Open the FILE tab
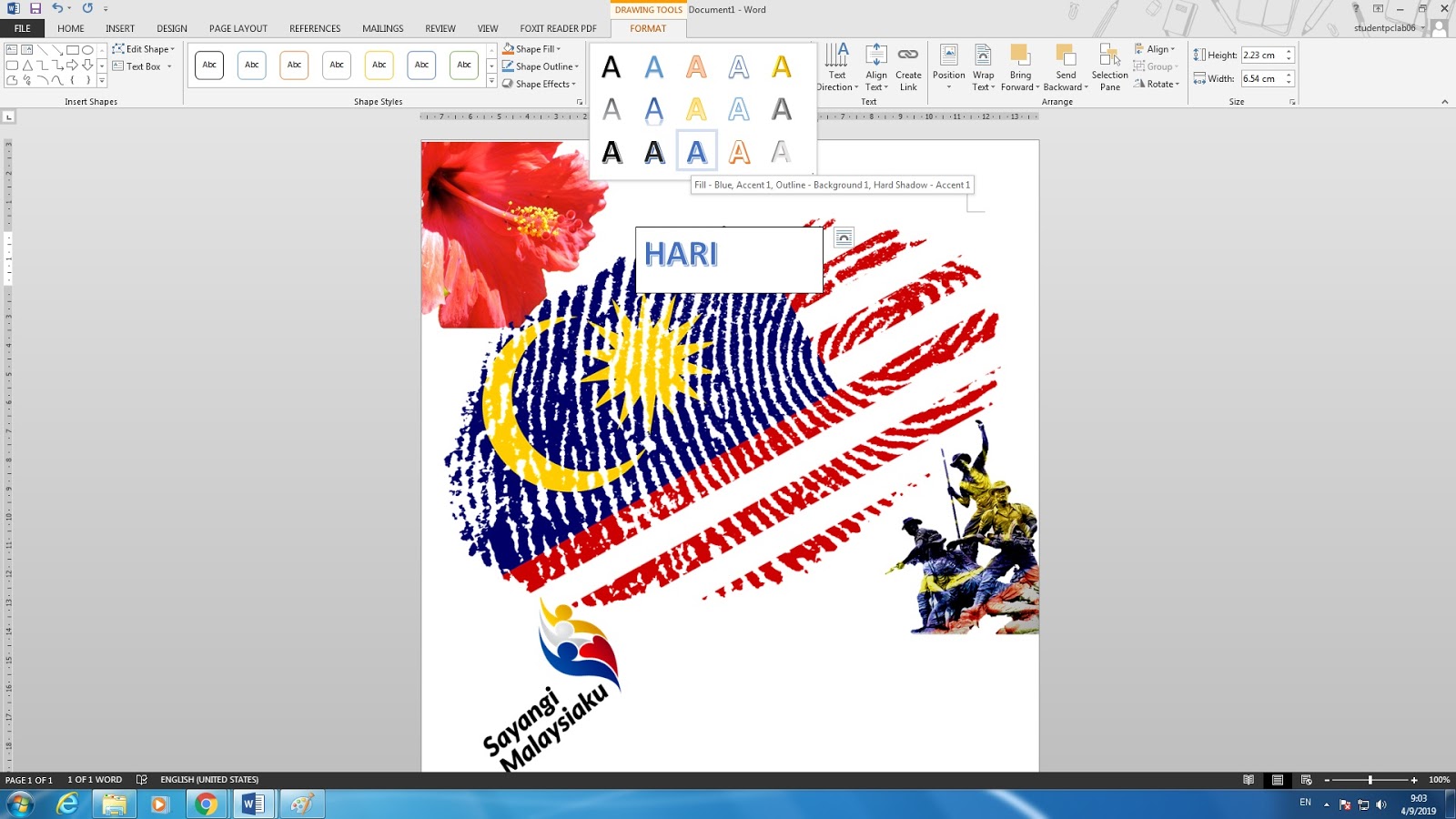 point(23,28)
